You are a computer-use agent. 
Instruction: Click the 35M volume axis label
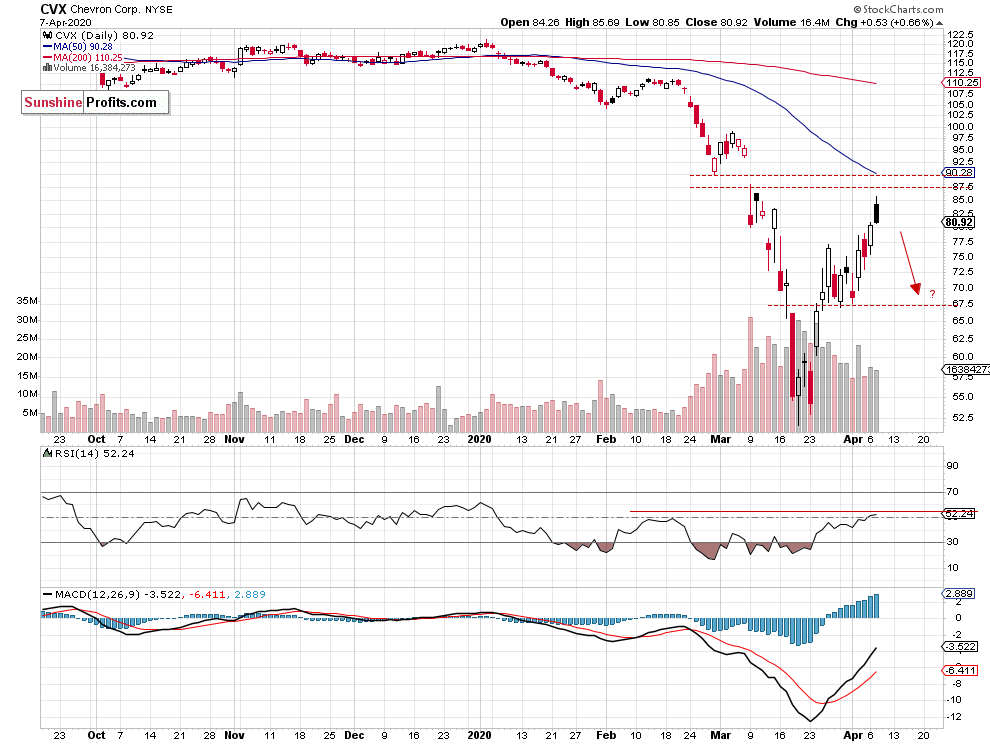(27, 301)
